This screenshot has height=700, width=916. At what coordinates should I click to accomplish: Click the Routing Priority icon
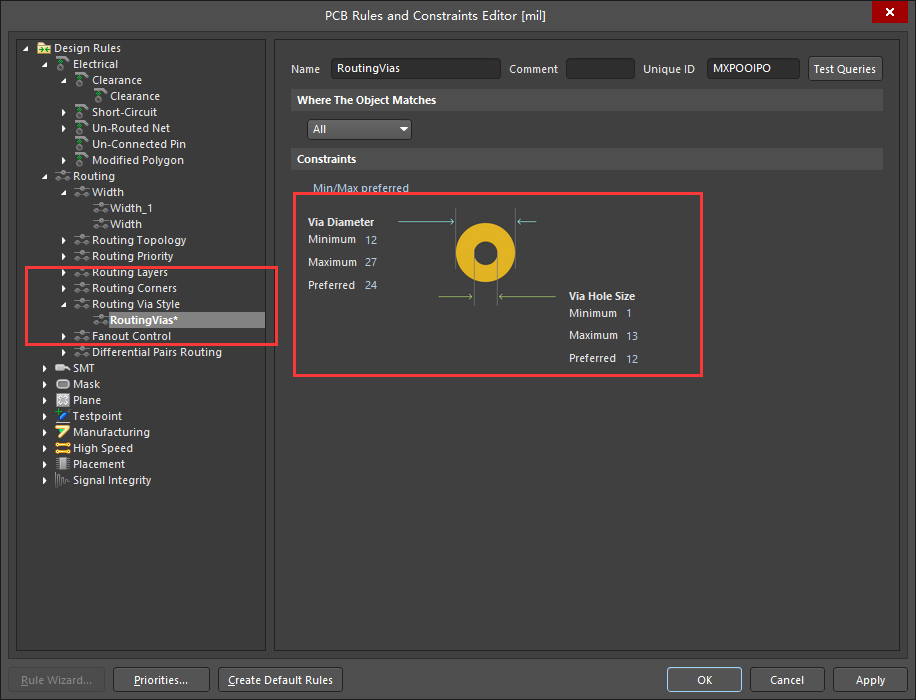[x=82, y=256]
